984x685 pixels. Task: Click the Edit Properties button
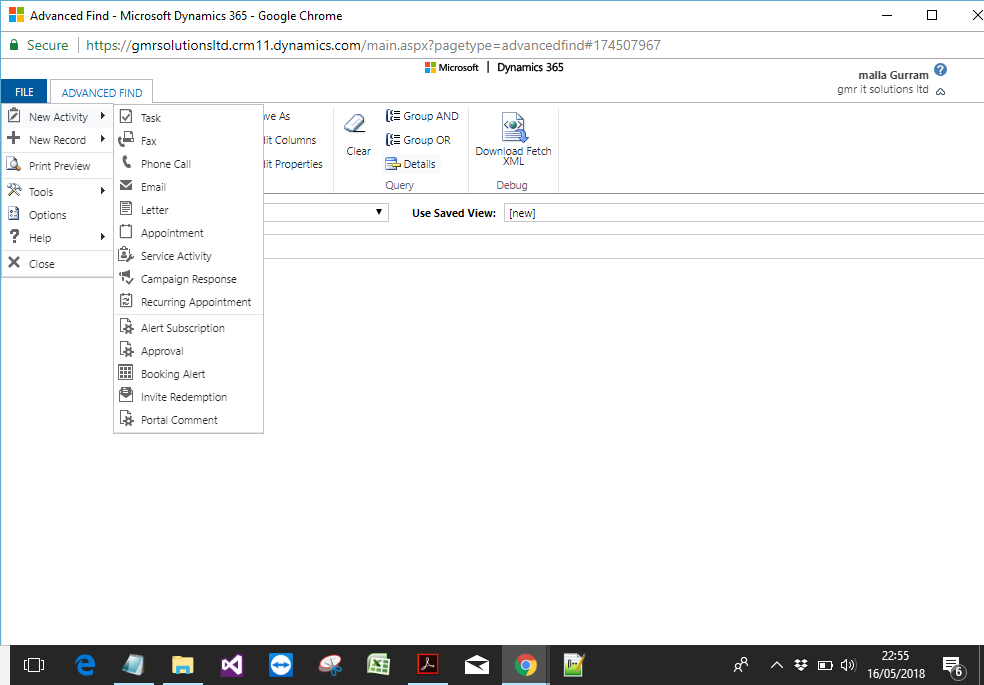pos(293,164)
